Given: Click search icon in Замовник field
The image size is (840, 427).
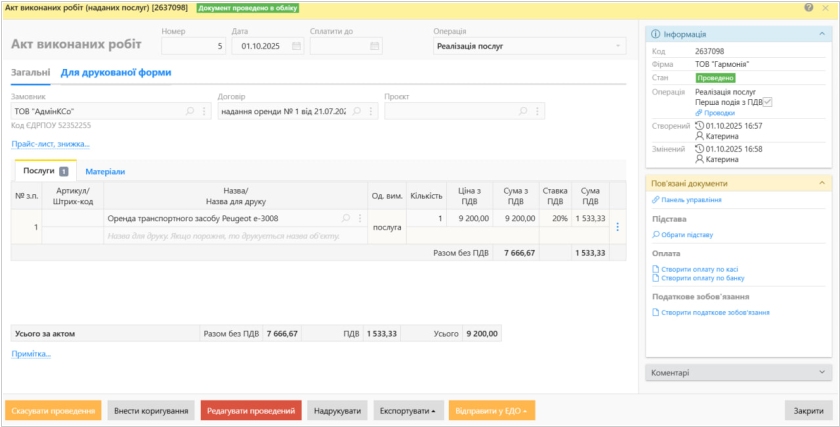Looking at the screenshot, I should [x=191, y=111].
